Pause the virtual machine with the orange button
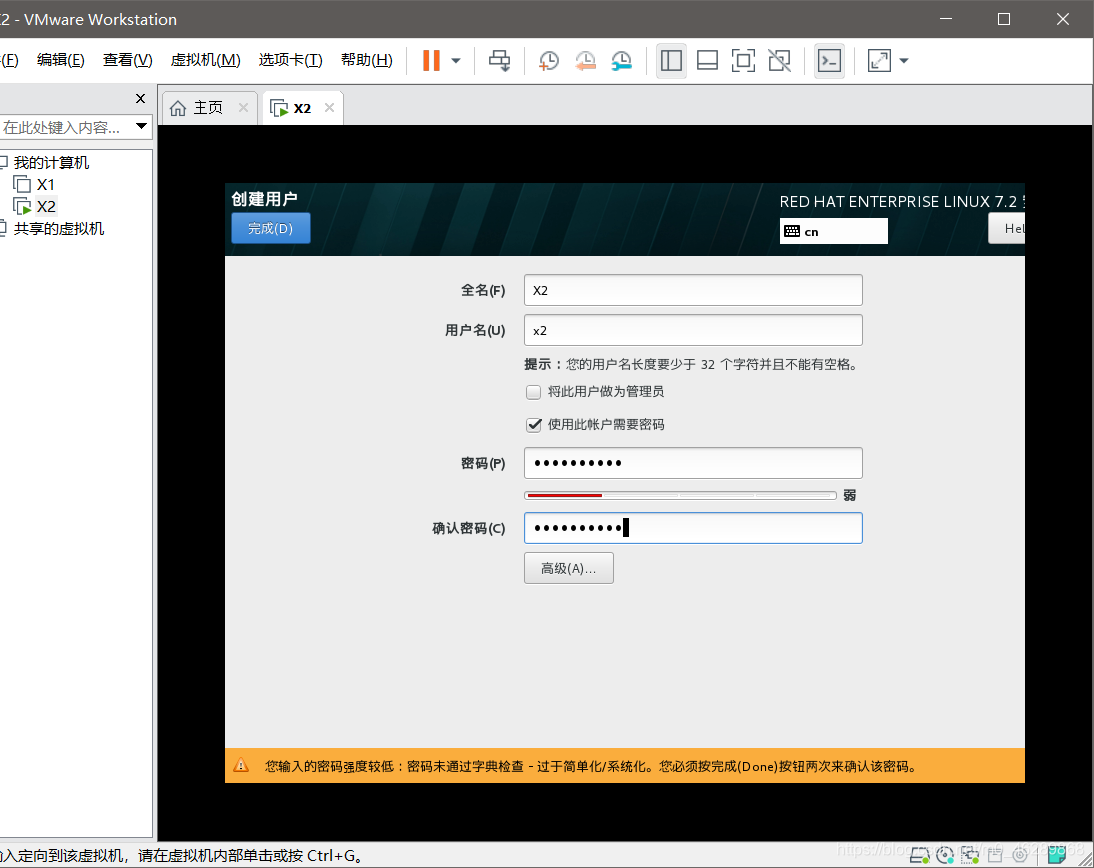The width and height of the screenshot is (1094, 868). 431,61
